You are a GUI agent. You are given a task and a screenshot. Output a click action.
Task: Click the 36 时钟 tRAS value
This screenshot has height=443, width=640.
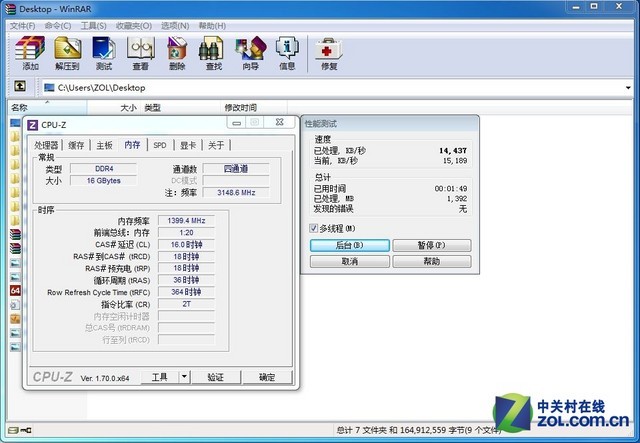click(x=186, y=280)
